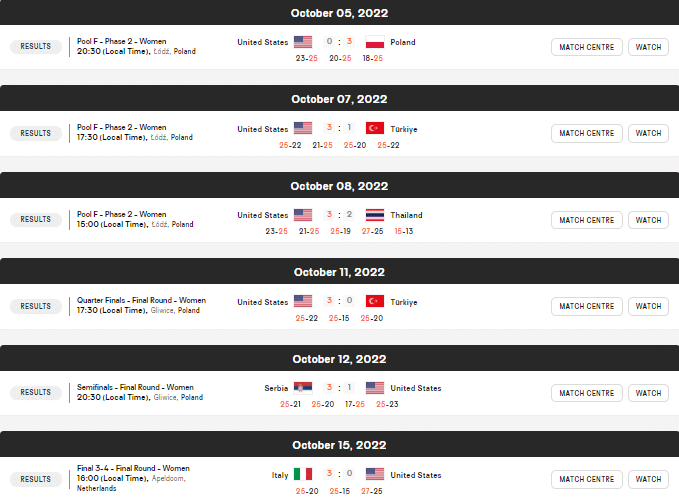
Task: Click Türkiye flag in October 07 match
Action: pyautogui.click(x=375, y=129)
